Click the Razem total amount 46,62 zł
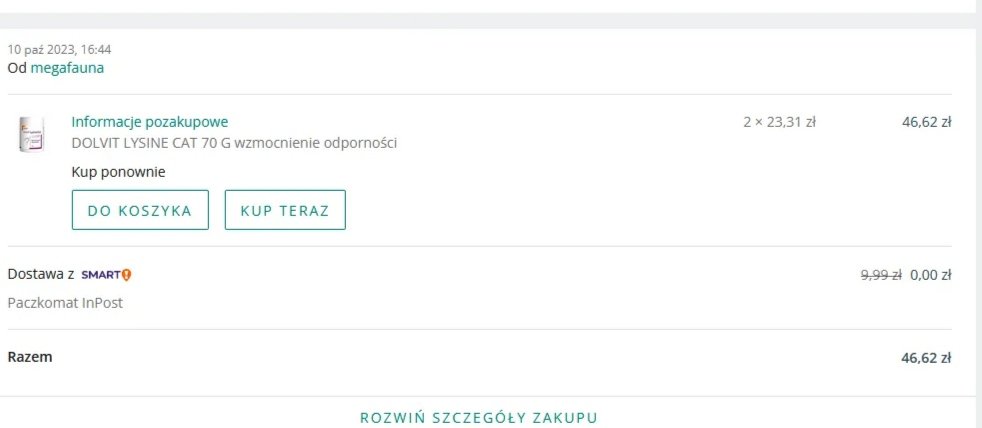The height and width of the screenshot is (428, 982). point(926,358)
